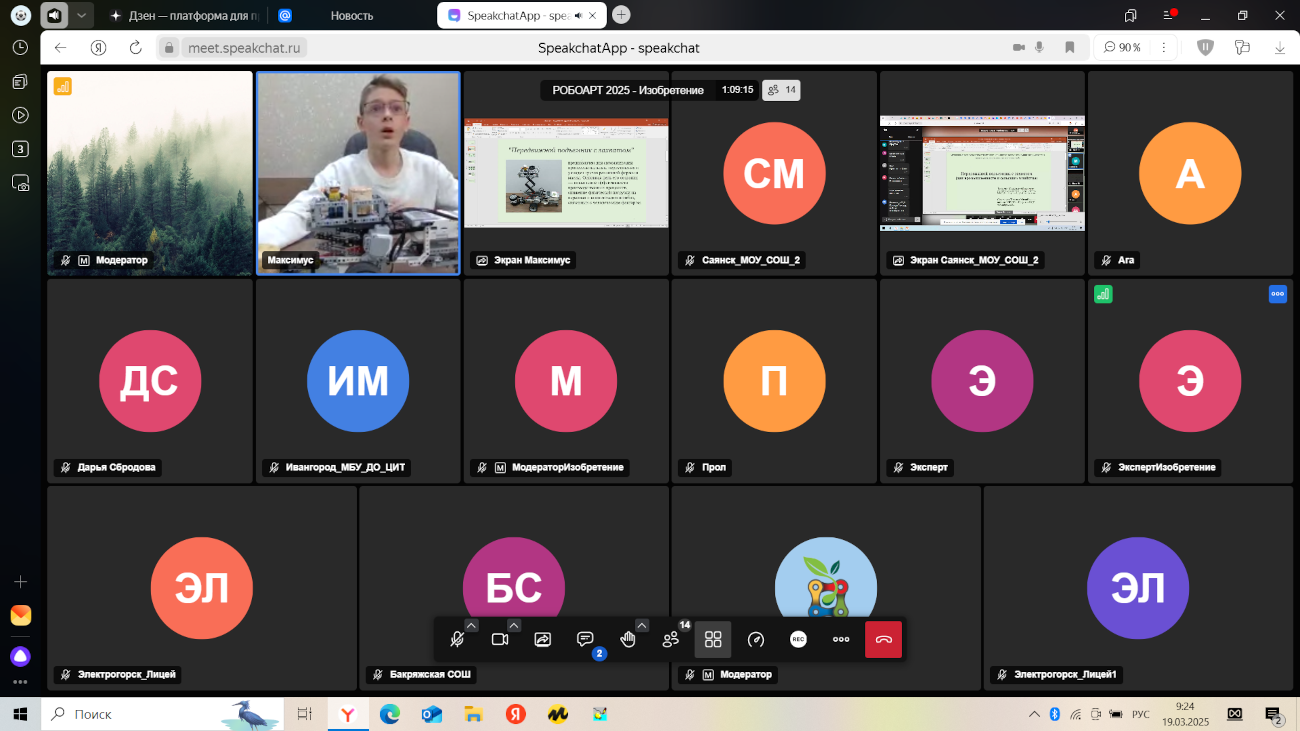
Task: Share your screen
Action: pos(543,640)
